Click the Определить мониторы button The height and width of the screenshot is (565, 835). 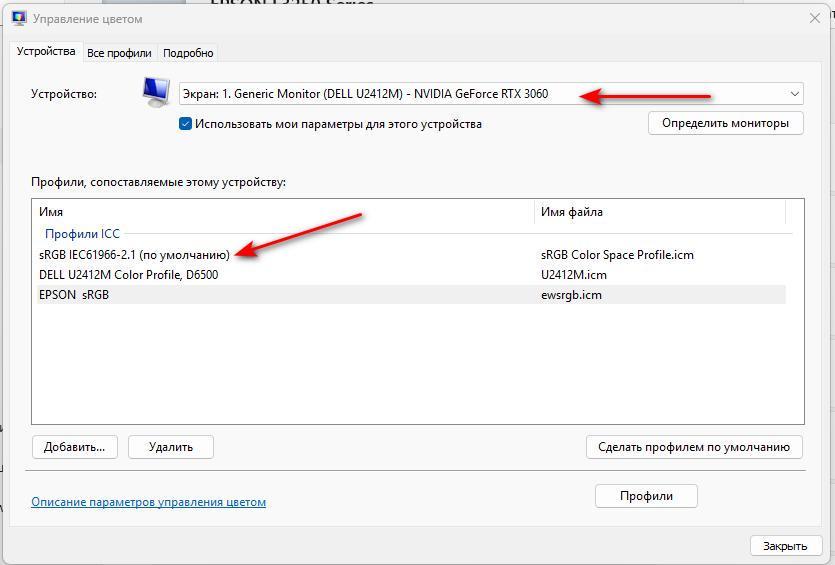click(x=725, y=123)
